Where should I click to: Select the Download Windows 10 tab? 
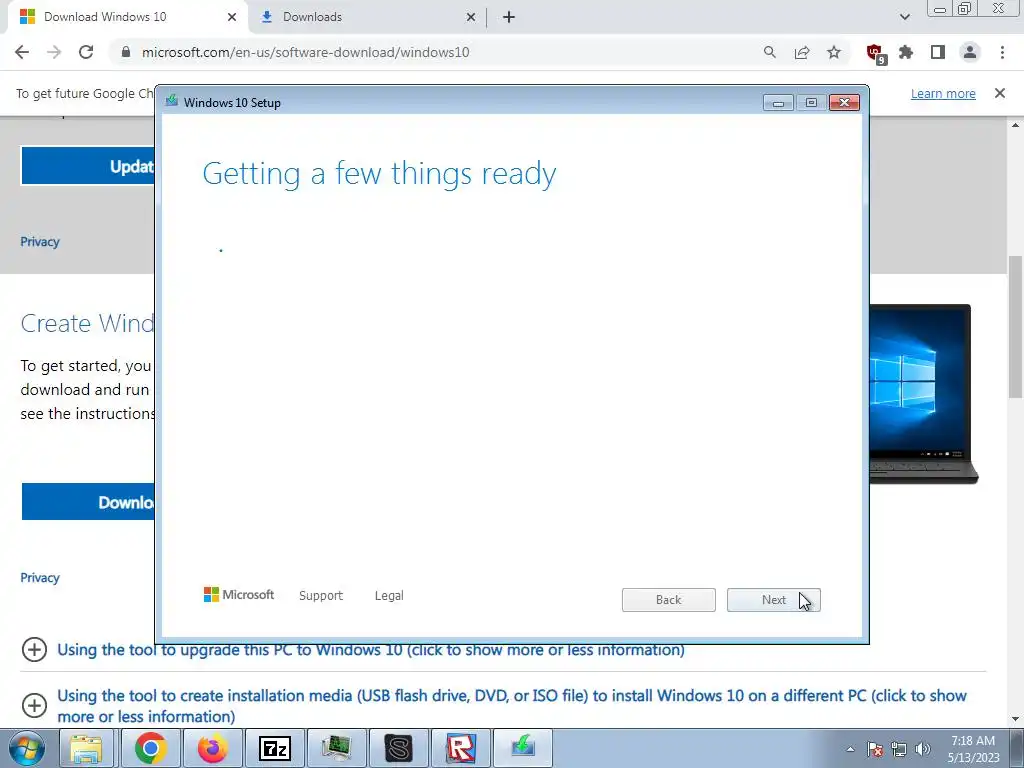(127, 17)
